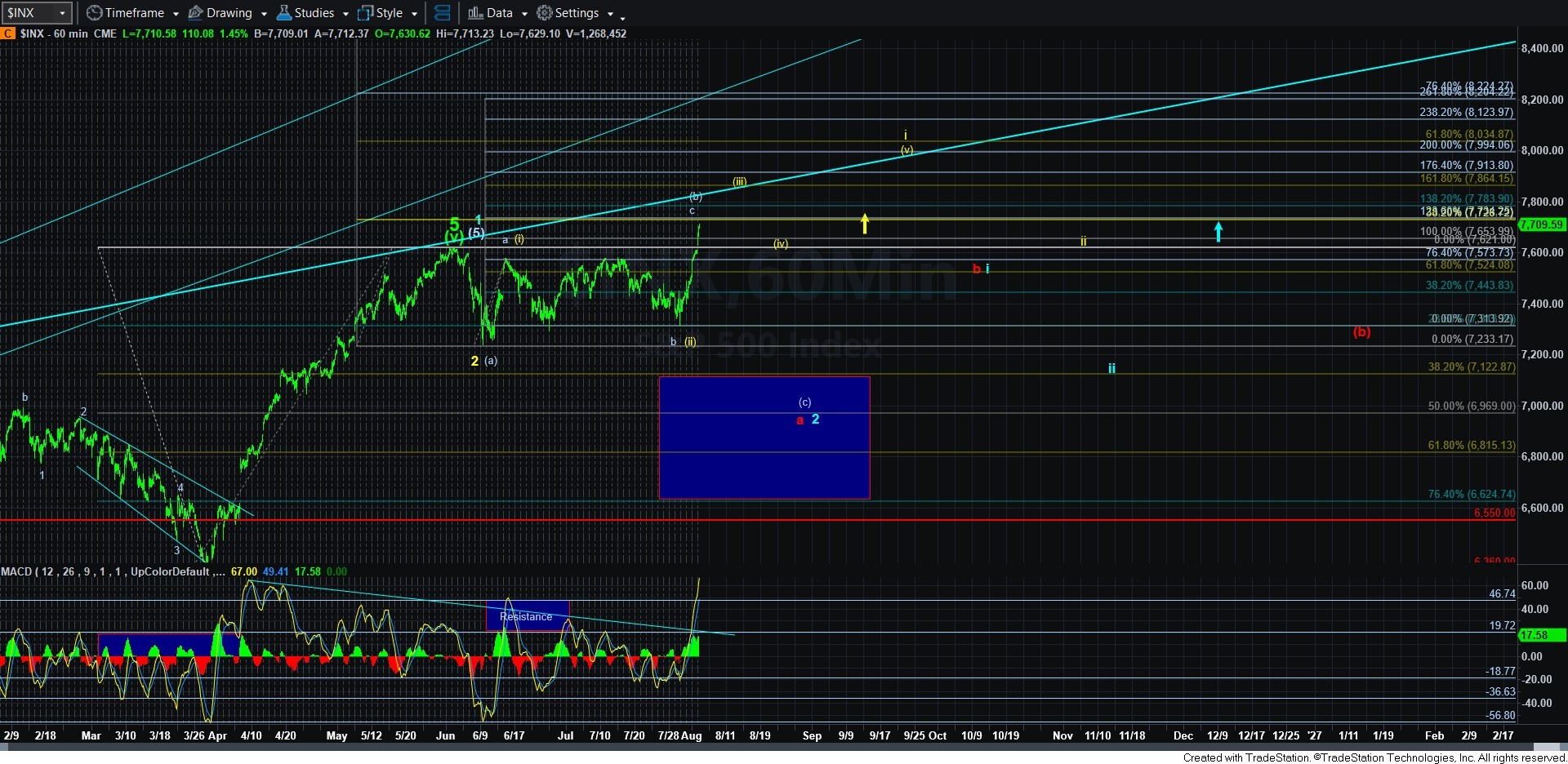Click the '-36.63' MACD level label

pos(1499,691)
